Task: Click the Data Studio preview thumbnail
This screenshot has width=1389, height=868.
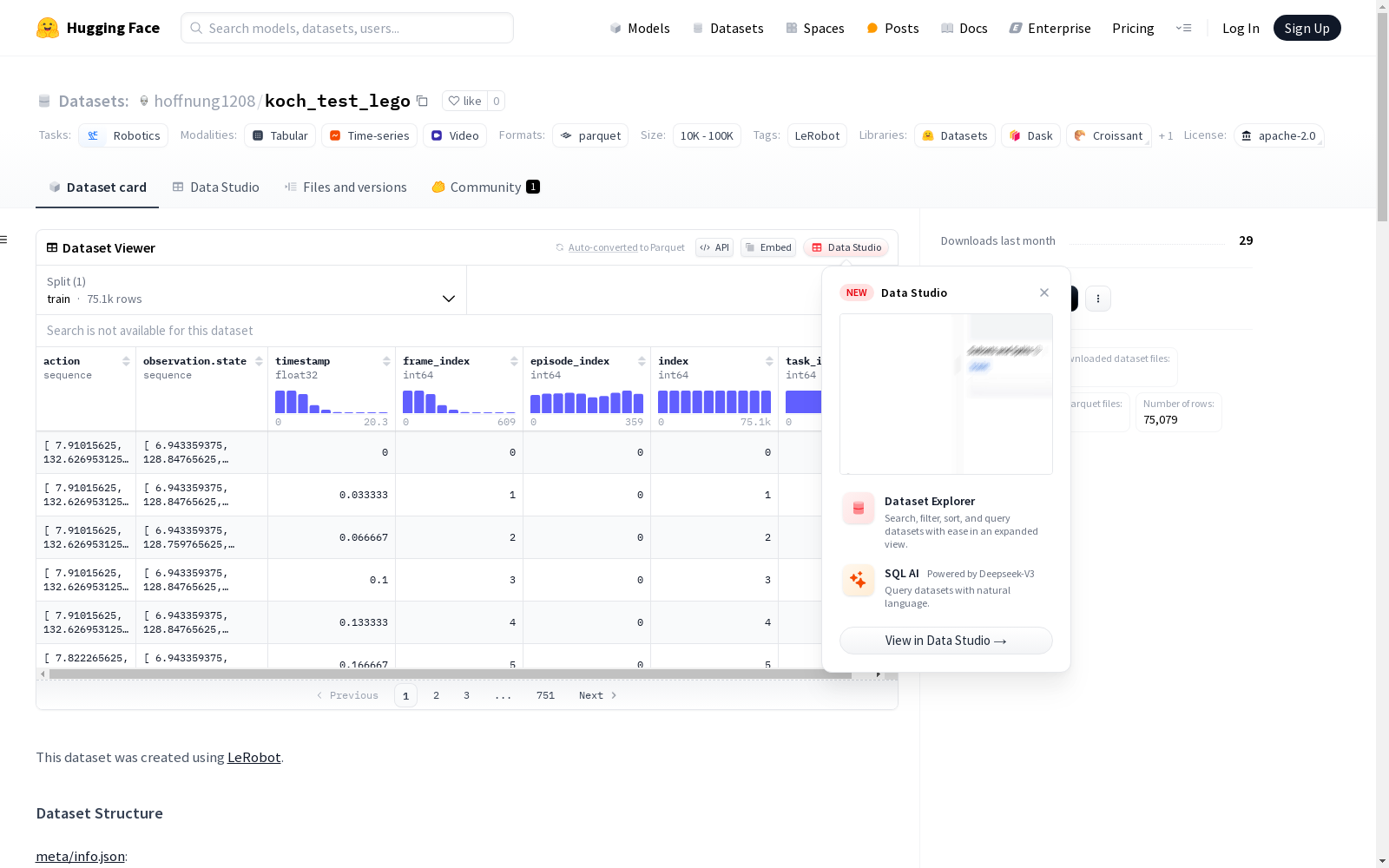Action: pos(946,394)
